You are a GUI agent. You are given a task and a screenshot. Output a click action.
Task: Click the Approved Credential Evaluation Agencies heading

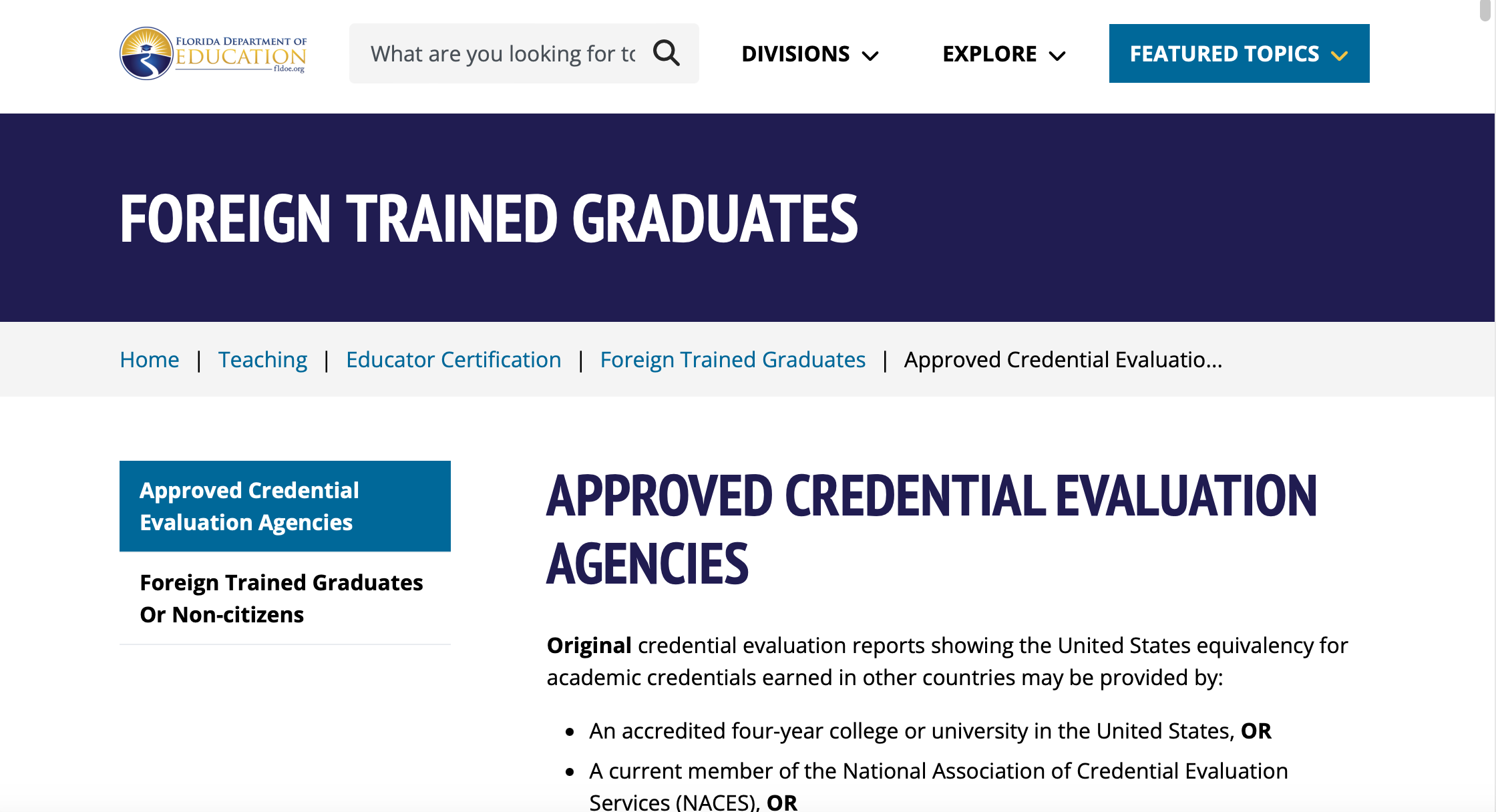click(931, 529)
